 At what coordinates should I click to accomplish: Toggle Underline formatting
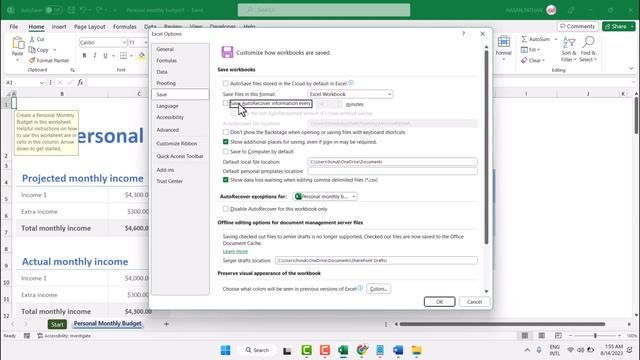tap(105, 56)
